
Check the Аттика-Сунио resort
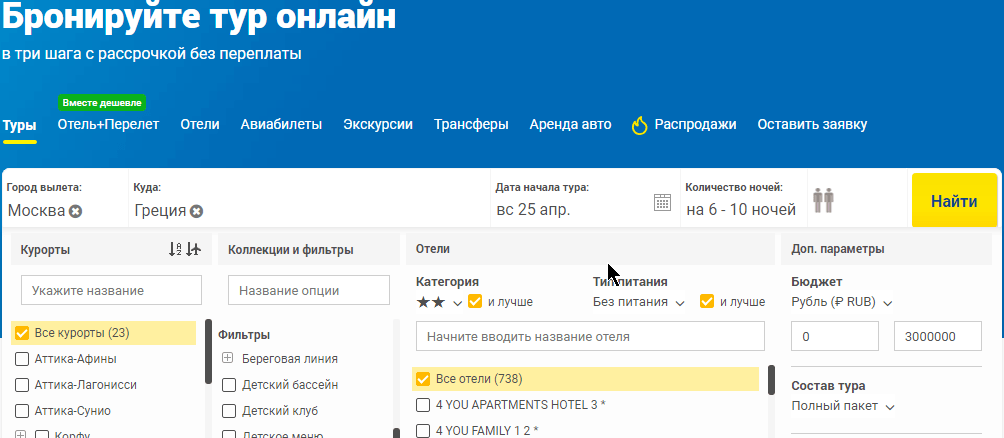click(22, 410)
